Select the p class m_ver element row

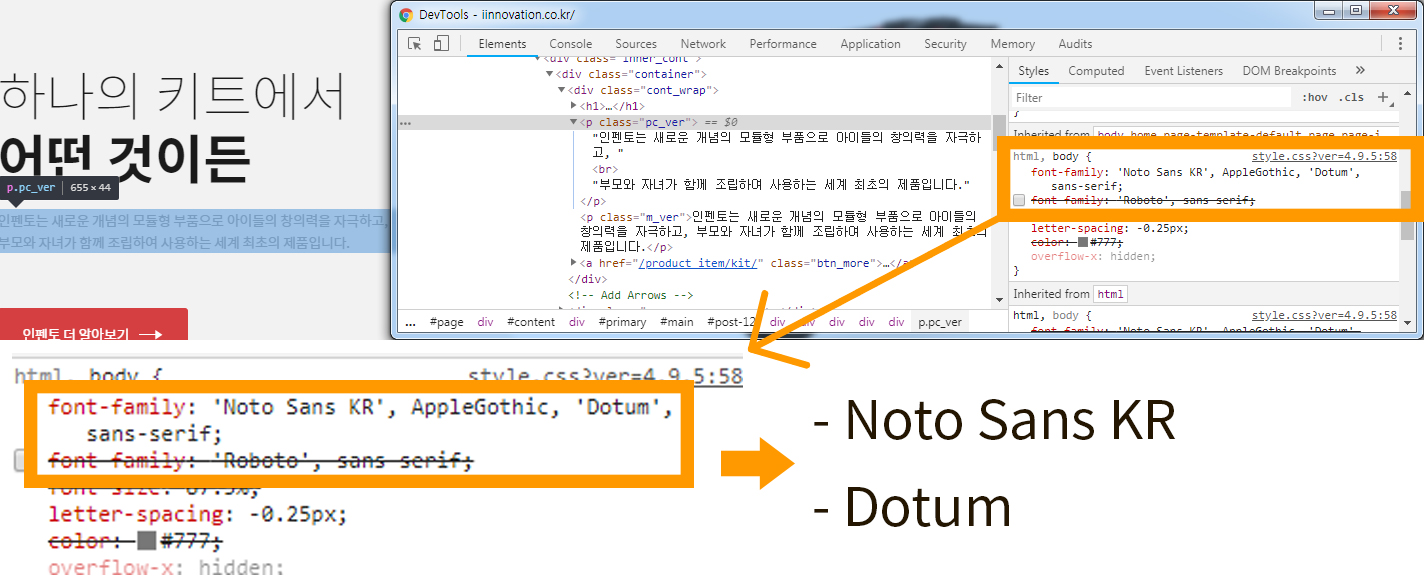tap(783, 231)
